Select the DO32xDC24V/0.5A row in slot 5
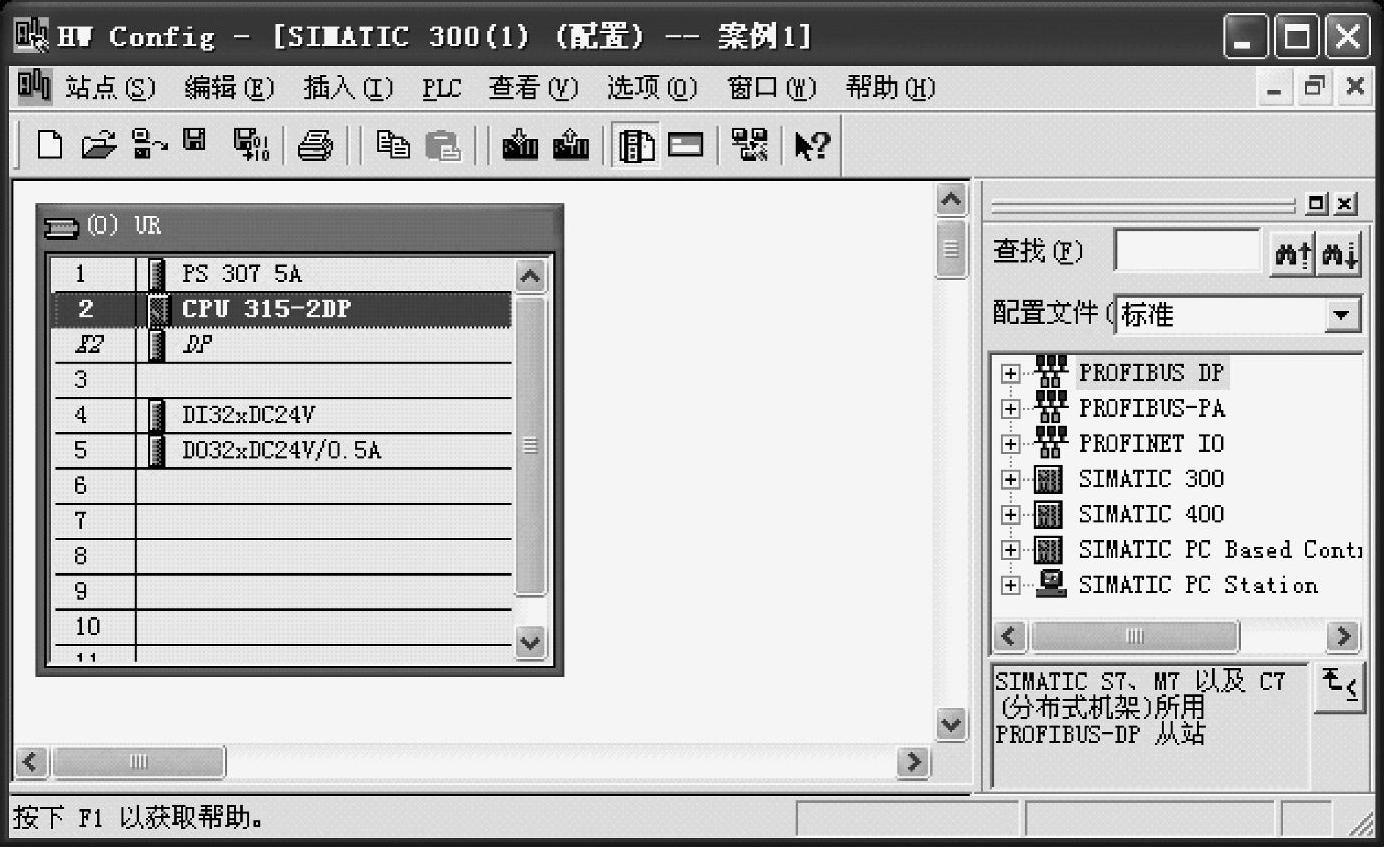This screenshot has width=1384, height=847. (281, 451)
